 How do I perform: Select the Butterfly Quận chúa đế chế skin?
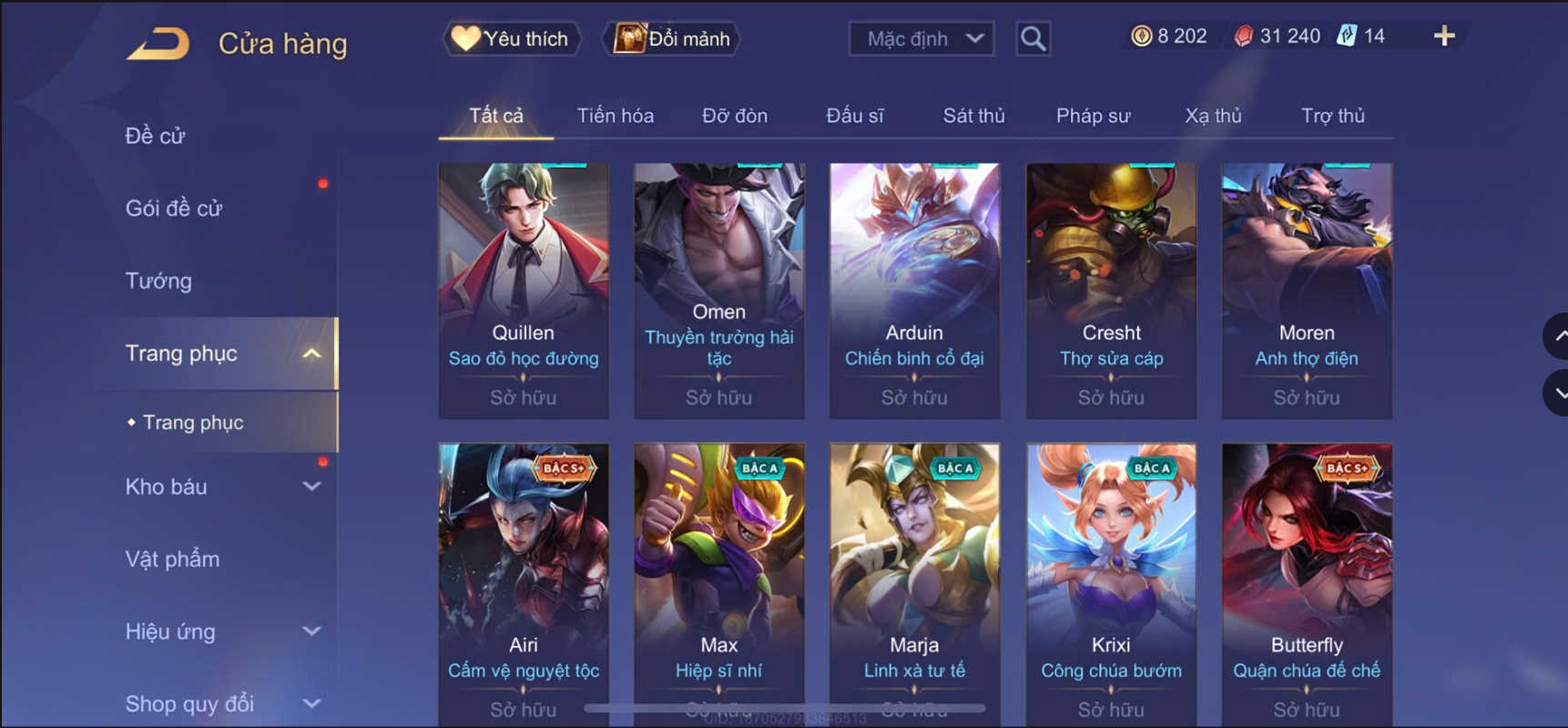(1307, 583)
